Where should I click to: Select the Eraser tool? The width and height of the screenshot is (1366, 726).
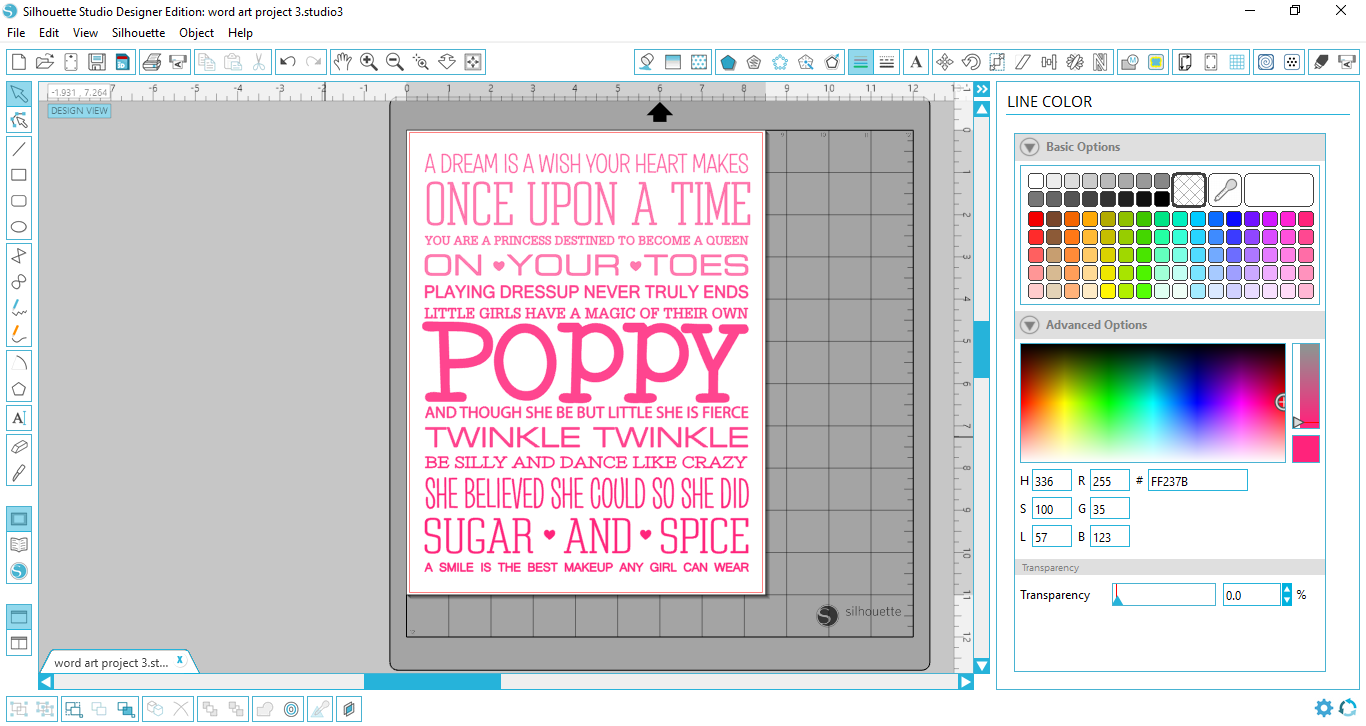point(18,446)
